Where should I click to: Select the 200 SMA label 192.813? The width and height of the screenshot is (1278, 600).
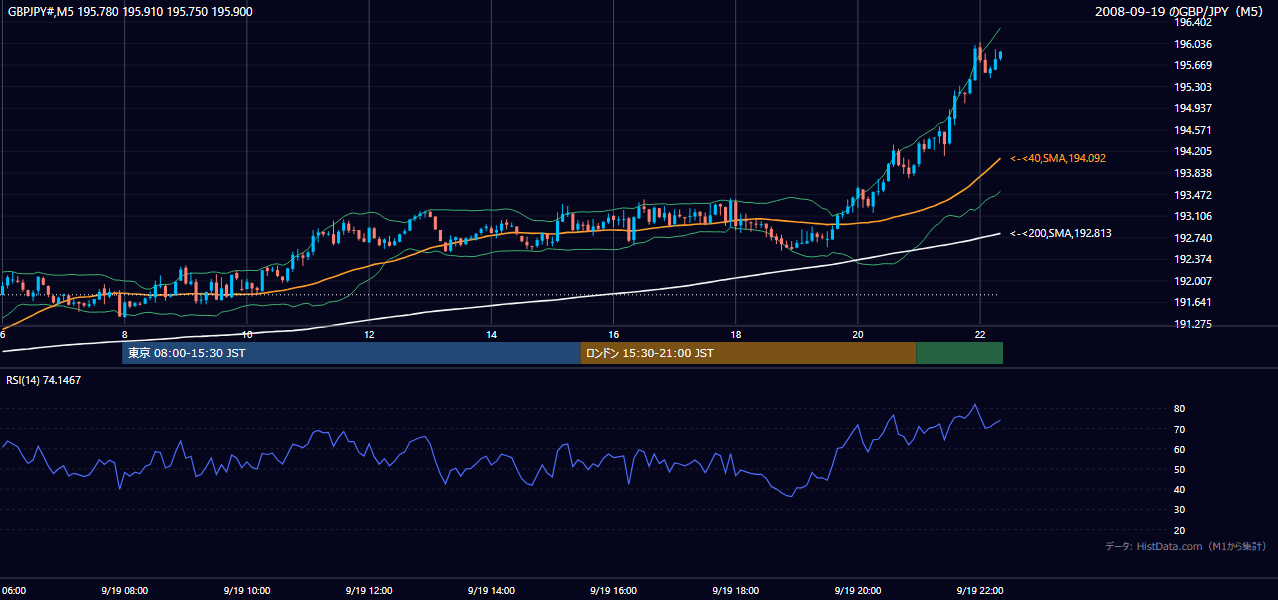pyautogui.click(x=1061, y=233)
